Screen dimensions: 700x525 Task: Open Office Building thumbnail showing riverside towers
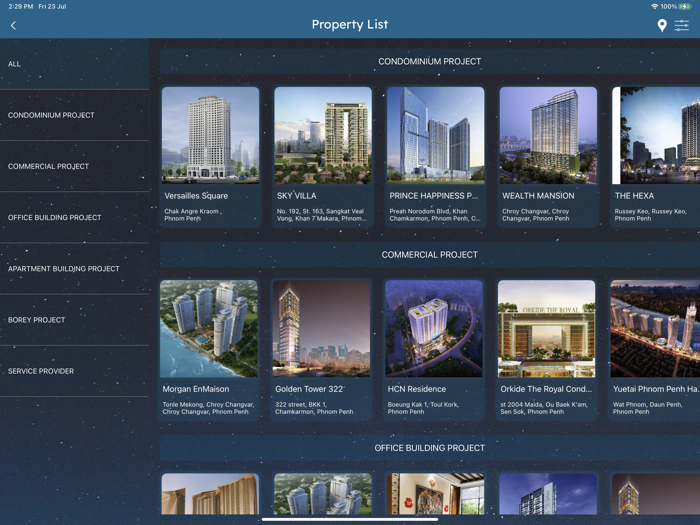[323, 494]
